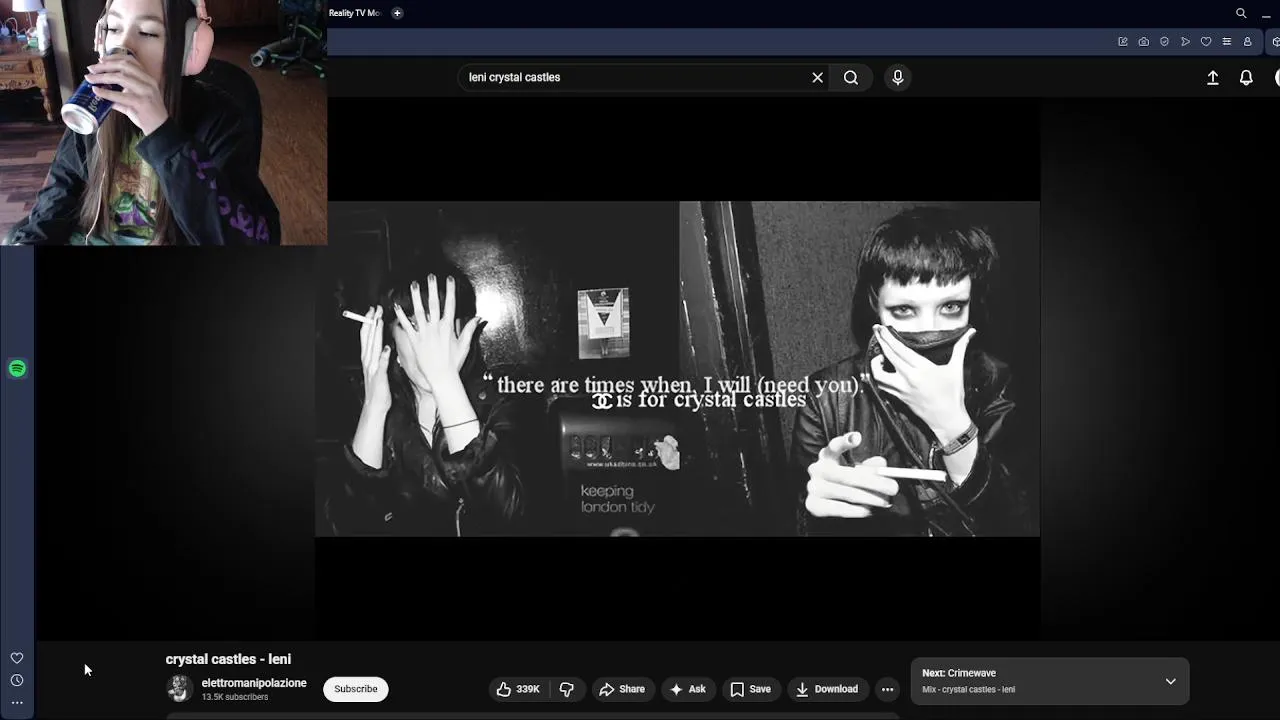This screenshot has height=720, width=1280.
Task: Open the shield privacy protection icon
Action: (x=1165, y=42)
